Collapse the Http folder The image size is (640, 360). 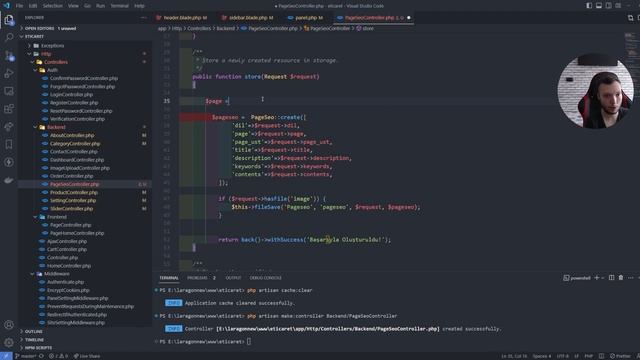86,54
